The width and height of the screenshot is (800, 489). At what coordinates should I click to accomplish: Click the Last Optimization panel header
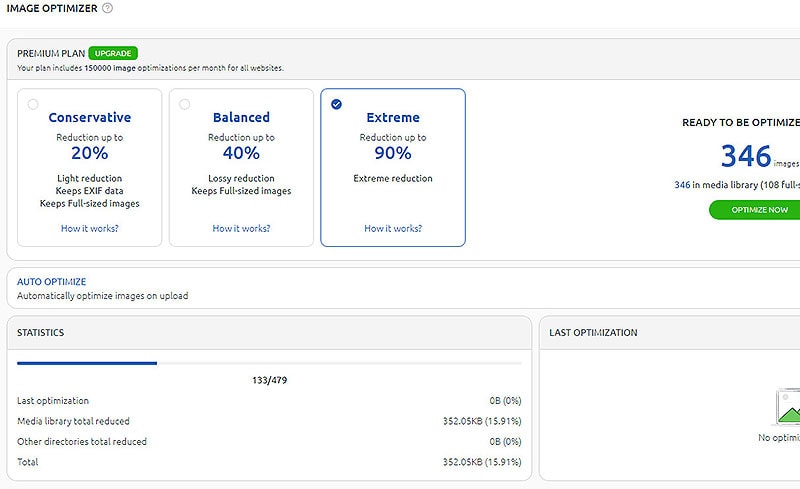point(593,332)
